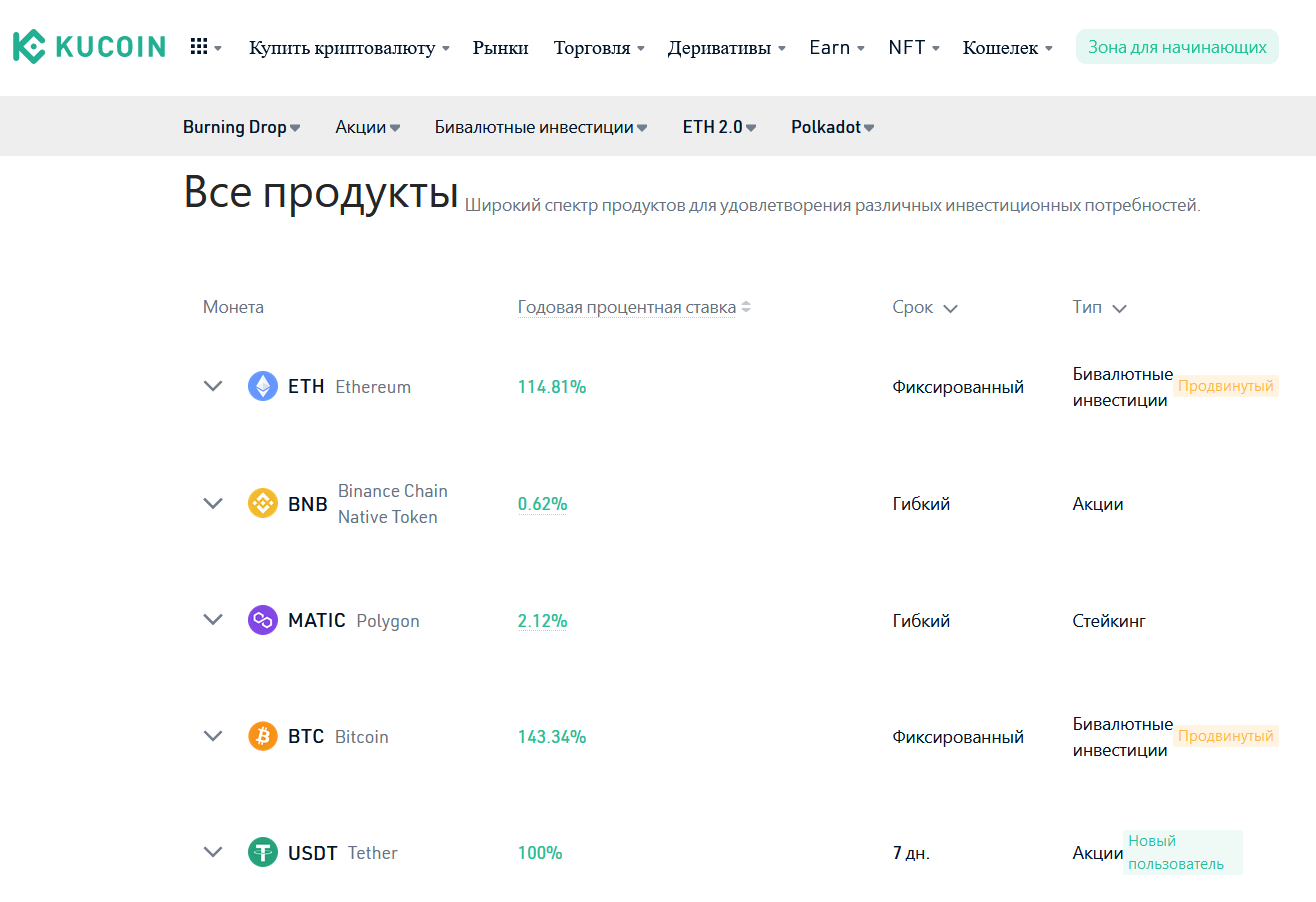Click the Продвинутый tag in ETH row
The width and height of the screenshot is (1316, 902).
pos(1226,386)
